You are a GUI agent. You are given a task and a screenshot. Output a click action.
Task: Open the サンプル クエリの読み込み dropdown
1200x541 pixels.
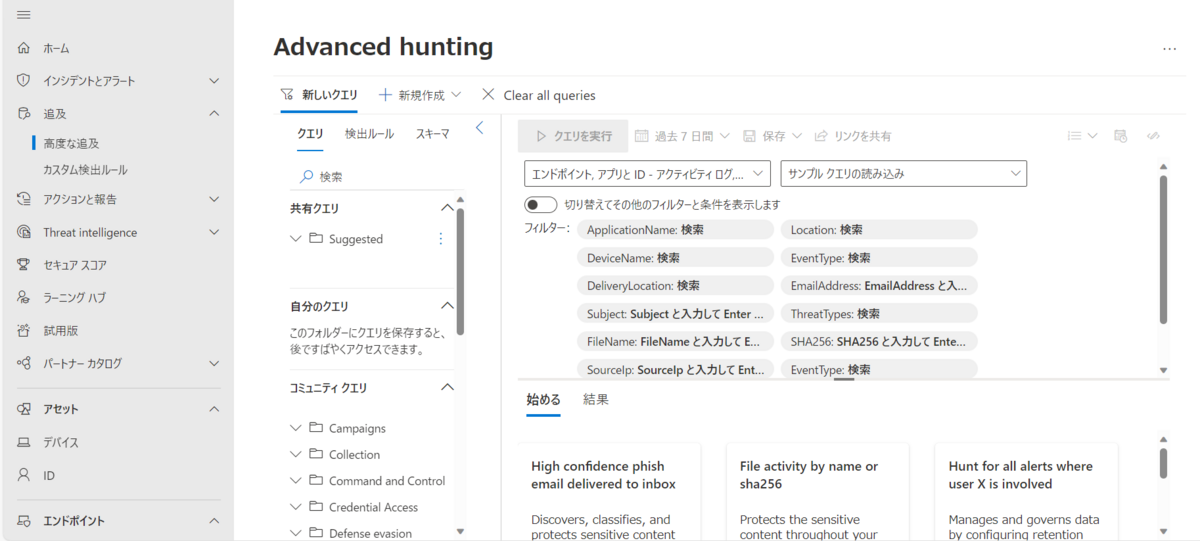904,173
